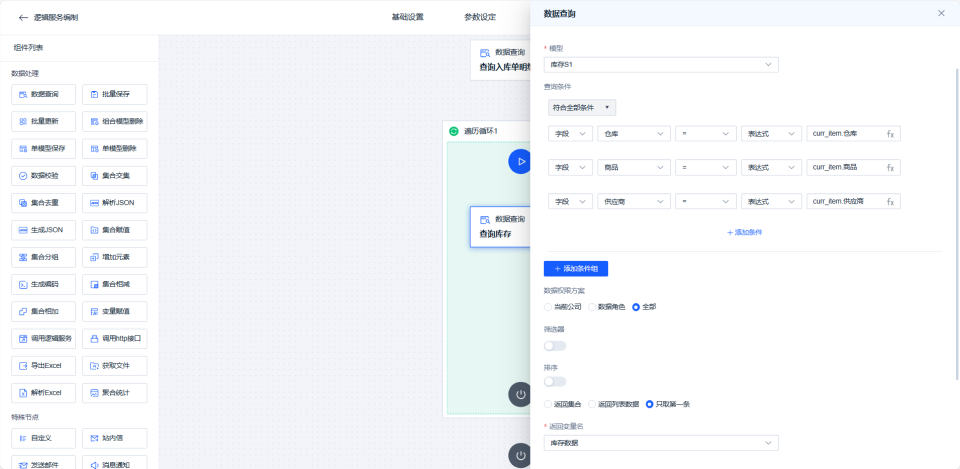
Task: Select the 调用逻辑服务 component
Action: click(x=43, y=339)
